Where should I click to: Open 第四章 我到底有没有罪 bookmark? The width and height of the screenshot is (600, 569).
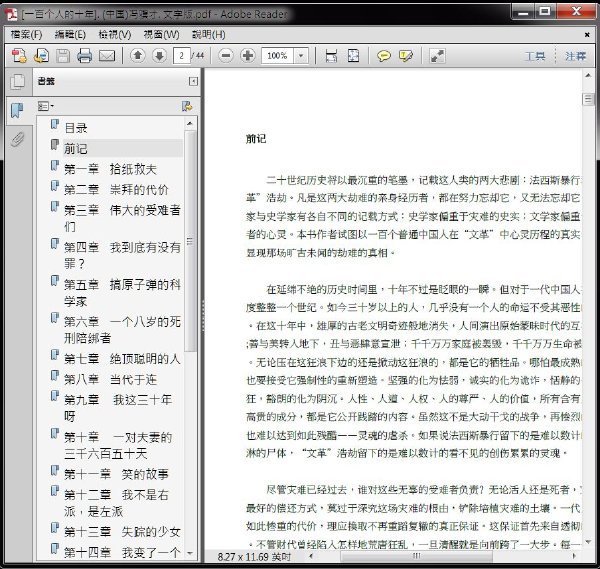122,255
